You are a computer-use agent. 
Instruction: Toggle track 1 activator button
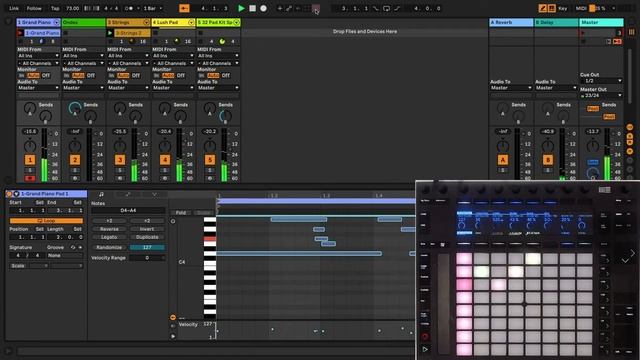coord(30,160)
